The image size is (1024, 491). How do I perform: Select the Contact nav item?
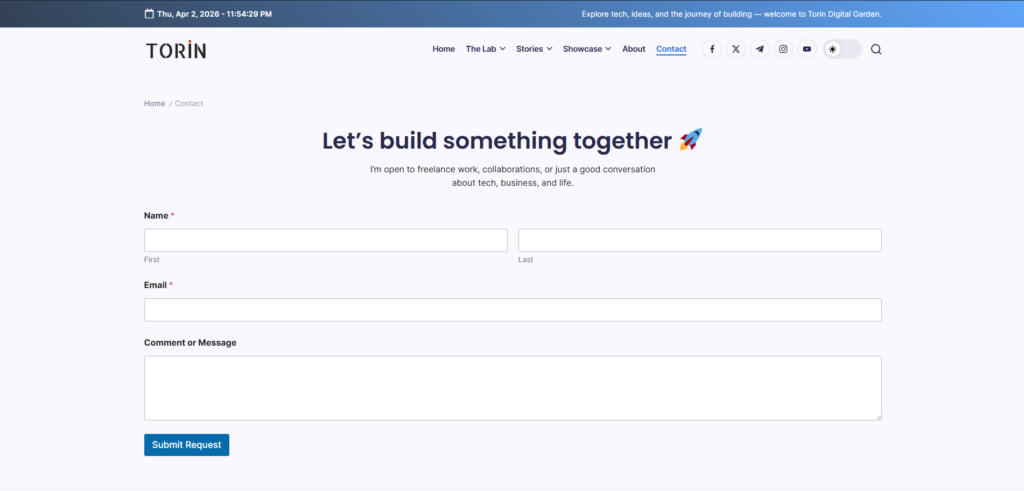click(671, 49)
